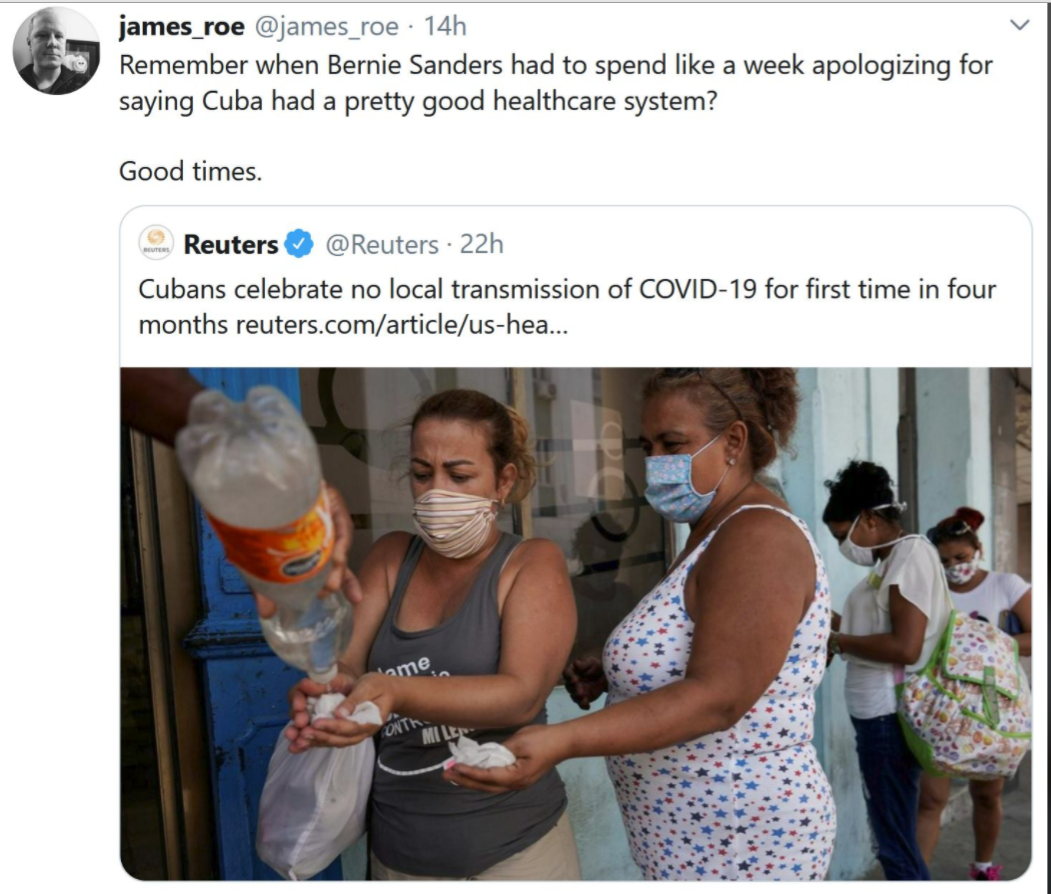Click the 'Good times.' line of the tweet
Viewport: 1051px width, 894px height.
pyautogui.click(x=190, y=172)
